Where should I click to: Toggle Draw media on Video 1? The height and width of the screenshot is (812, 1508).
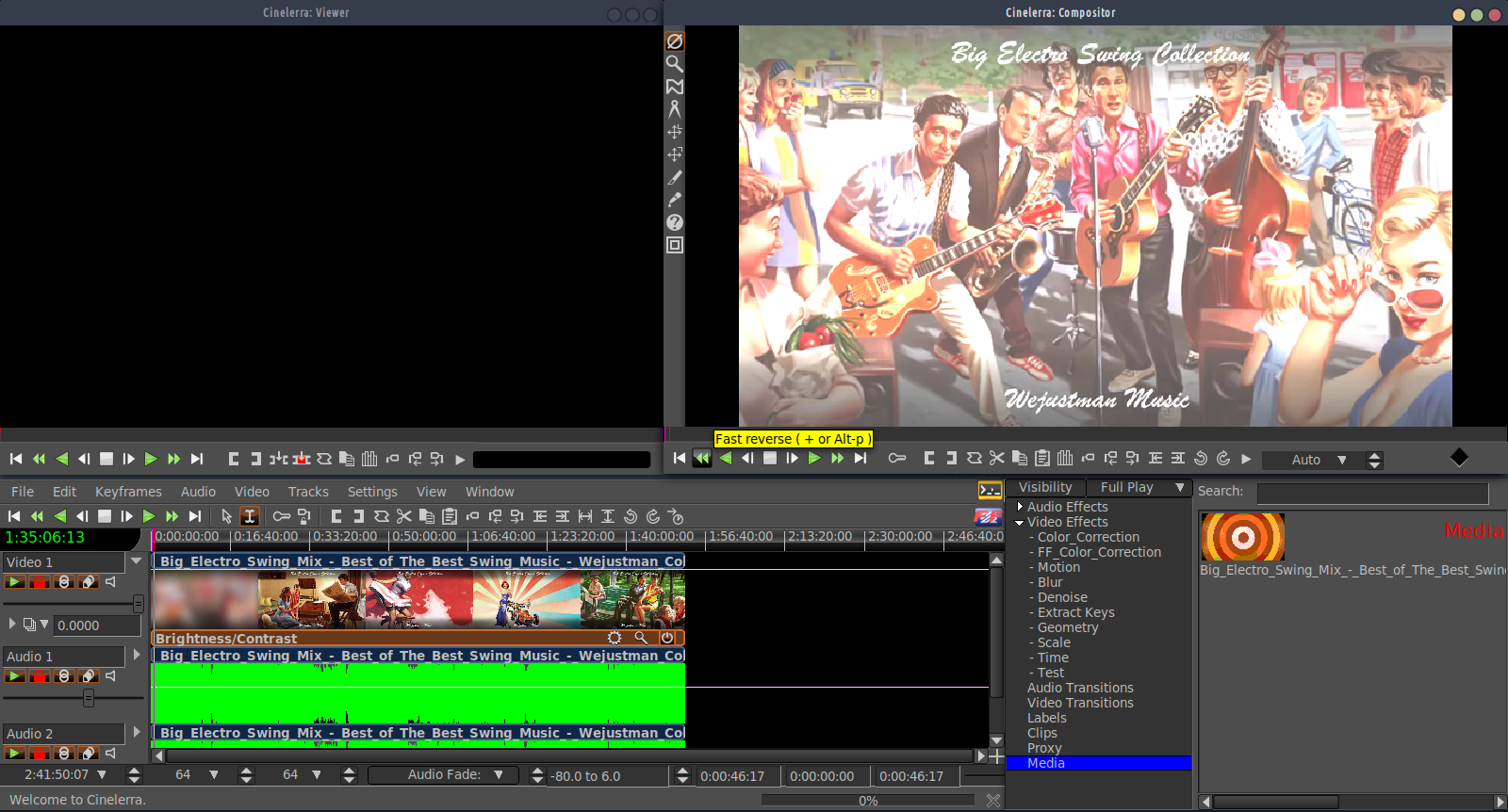pyautogui.click(x=89, y=582)
